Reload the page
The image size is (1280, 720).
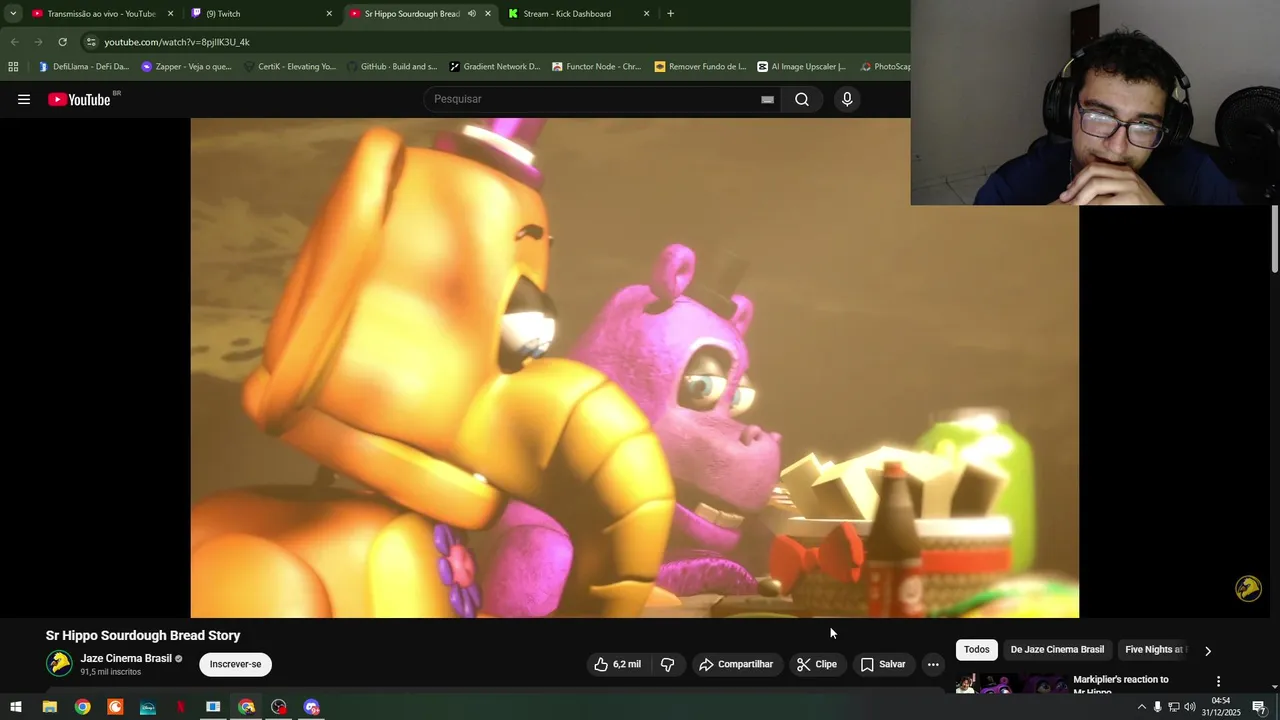pos(62,42)
